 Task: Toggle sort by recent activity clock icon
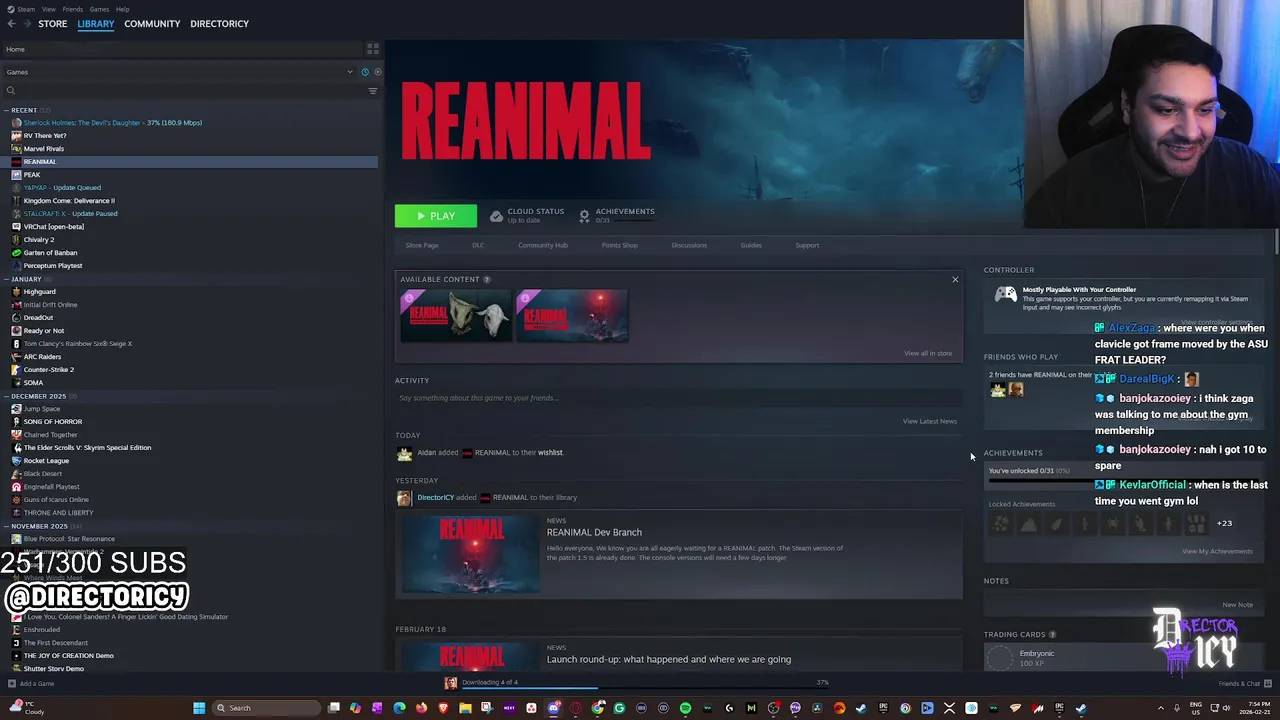[365, 72]
